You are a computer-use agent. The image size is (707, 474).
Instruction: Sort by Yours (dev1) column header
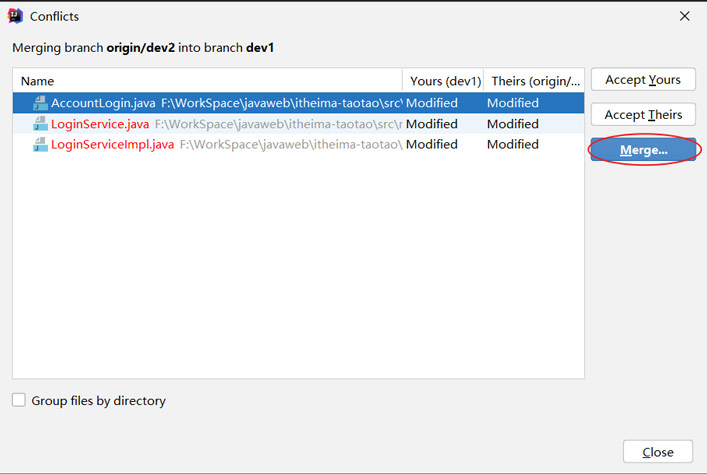[x=444, y=81]
